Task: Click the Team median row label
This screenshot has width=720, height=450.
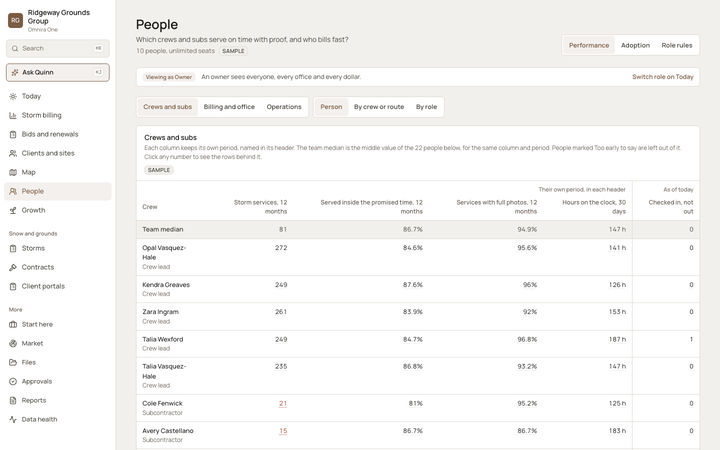Action: (163, 230)
